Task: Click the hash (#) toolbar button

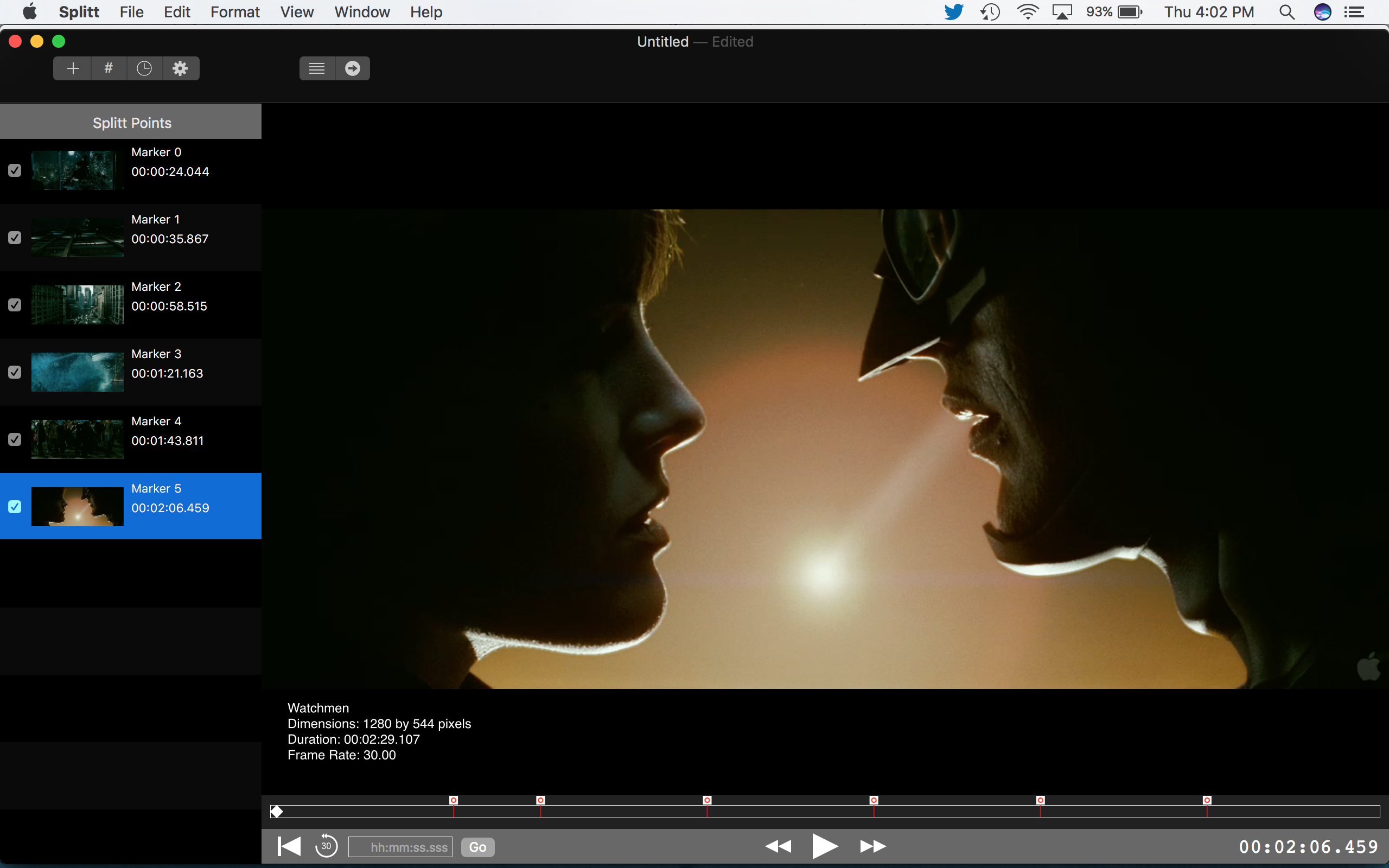Action: 109,68
